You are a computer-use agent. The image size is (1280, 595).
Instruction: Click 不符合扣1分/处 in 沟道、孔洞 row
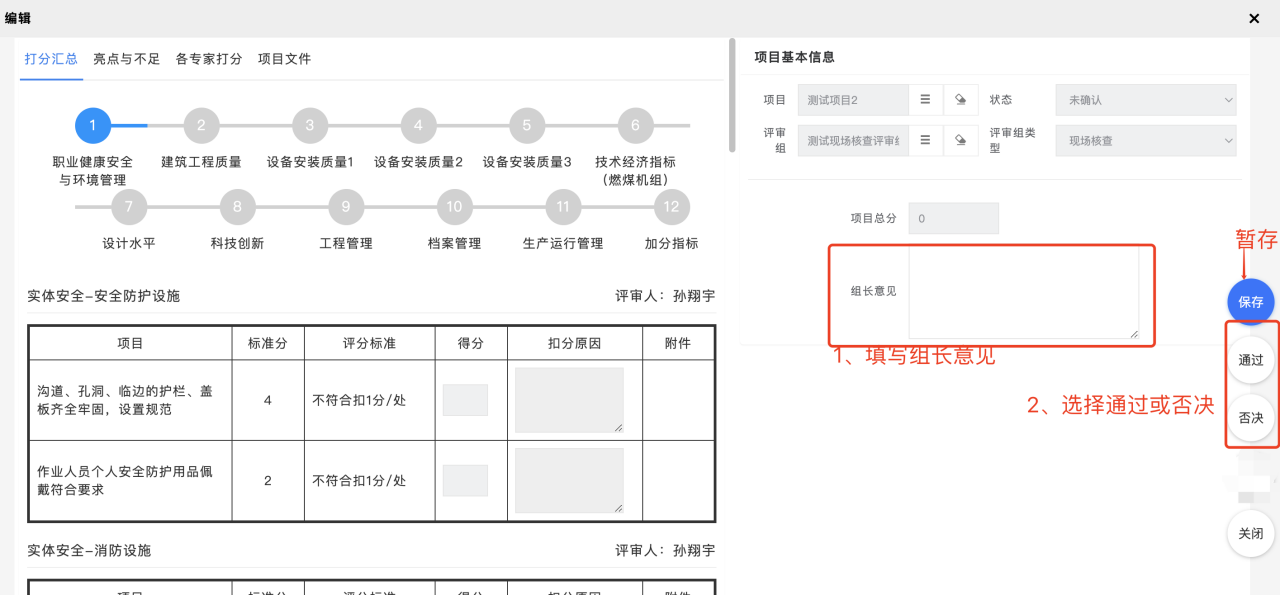[x=359, y=400]
